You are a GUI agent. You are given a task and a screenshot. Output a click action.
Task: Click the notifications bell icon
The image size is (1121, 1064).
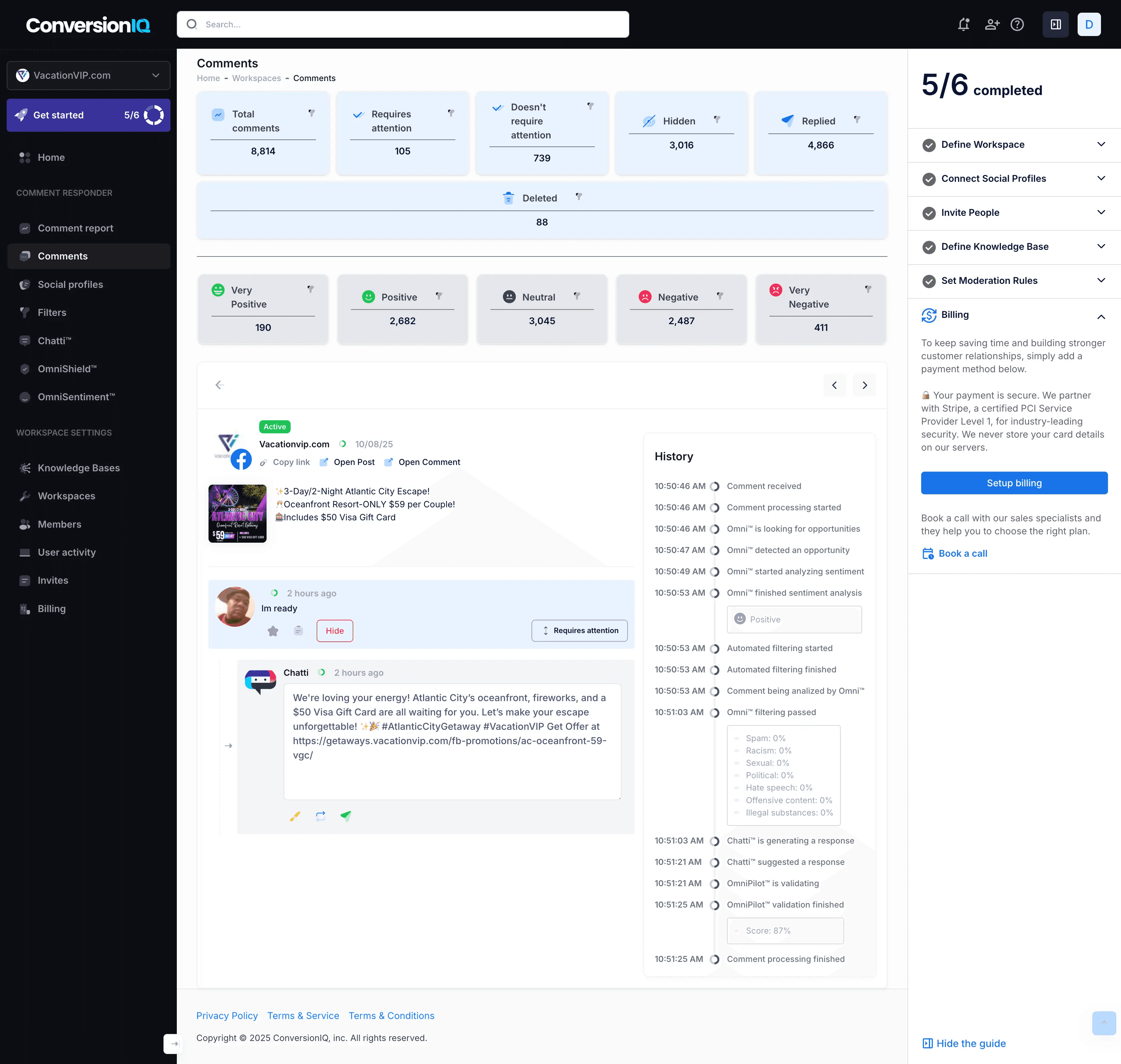pos(963,24)
